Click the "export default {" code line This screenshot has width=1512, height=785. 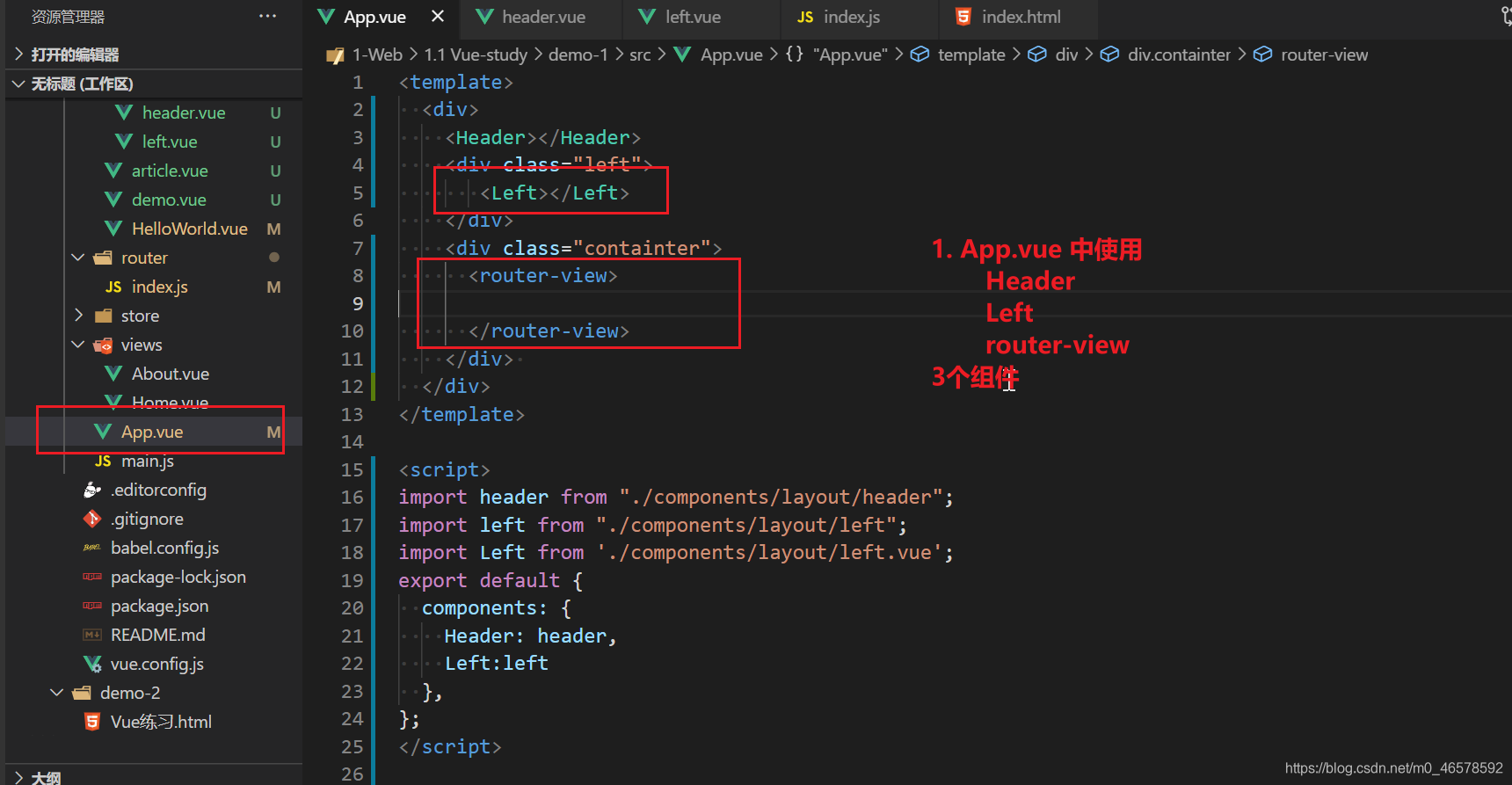(x=491, y=580)
